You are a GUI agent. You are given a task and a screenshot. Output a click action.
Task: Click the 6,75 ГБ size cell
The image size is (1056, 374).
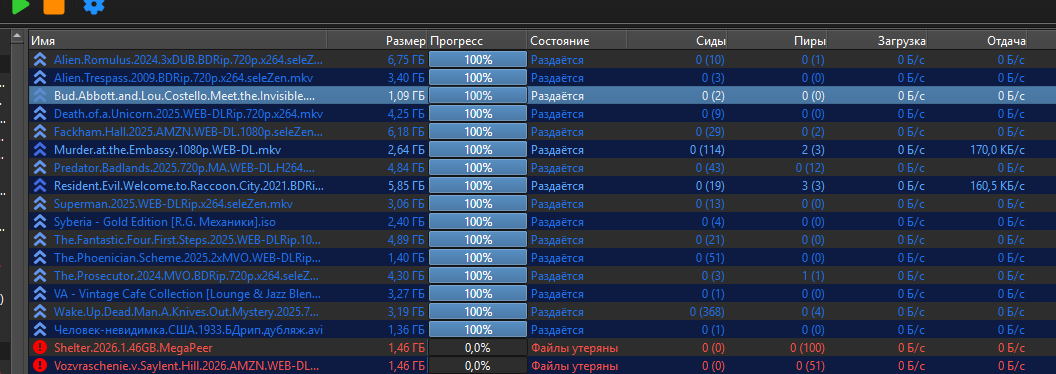[x=406, y=59]
